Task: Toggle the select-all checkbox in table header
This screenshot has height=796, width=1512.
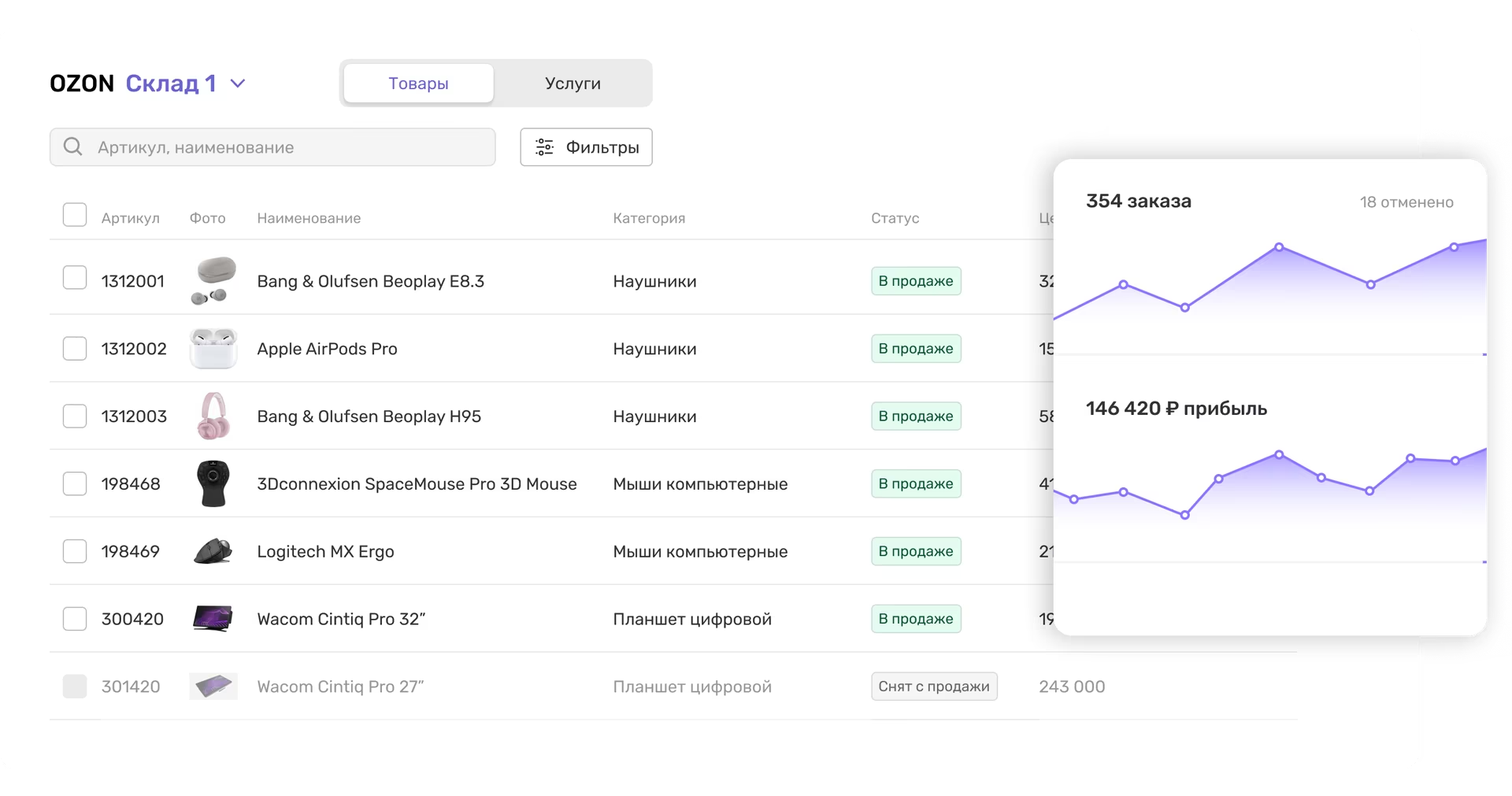Action: click(75, 215)
